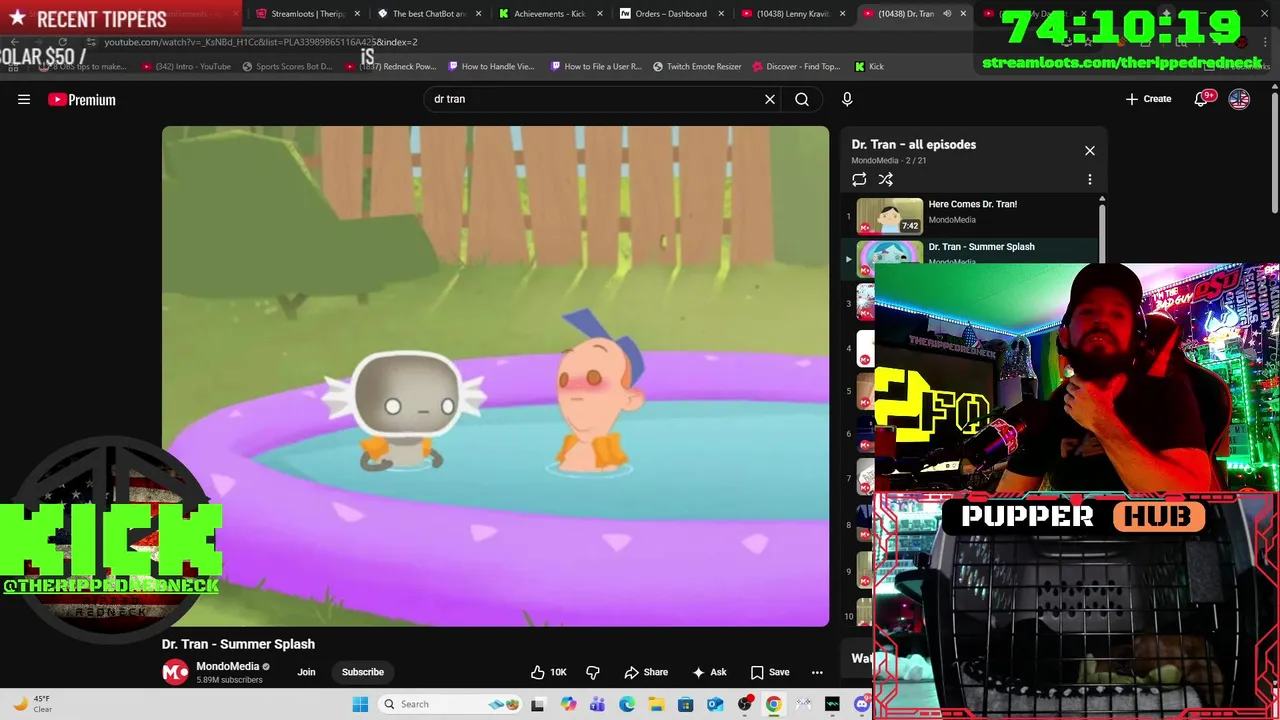Image resolution: width=1280 pixels, height=720 pixels.
Task: Open more video actions ellipsis
Action: click(x=817, y=672)
